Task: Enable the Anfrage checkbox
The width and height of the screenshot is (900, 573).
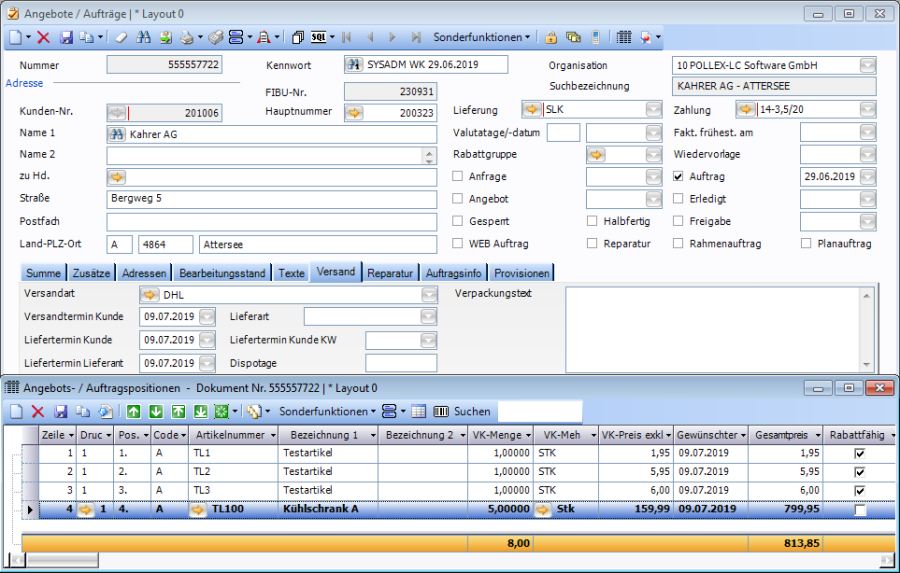Action: pos(458,177)
